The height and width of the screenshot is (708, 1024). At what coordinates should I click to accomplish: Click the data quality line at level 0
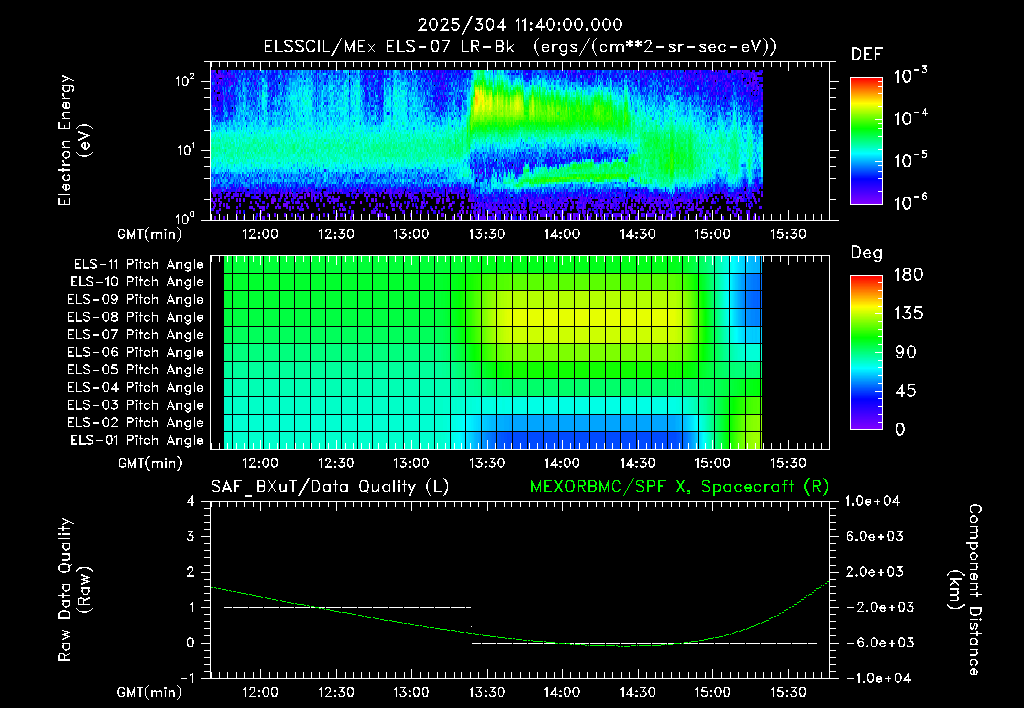645,643
